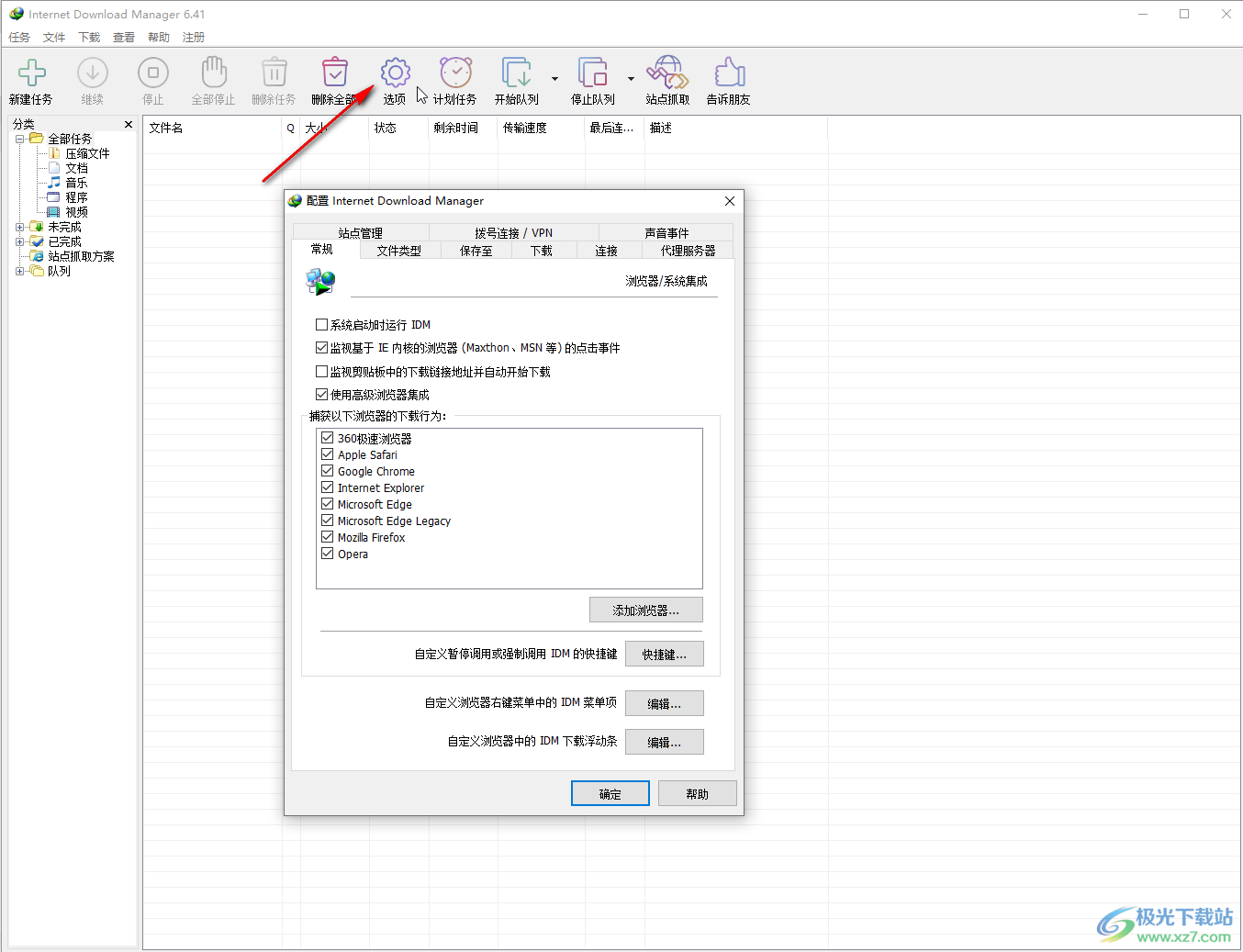Click the 开始队列 (start queue) icon
The image size is (1243, 952).
(x=516, y=73)
